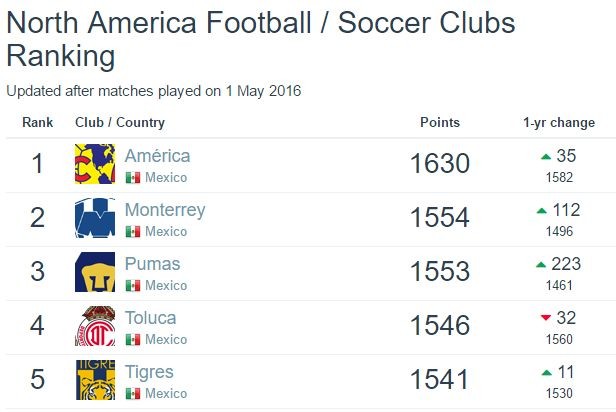Image resolution: width=616 pixels, height=412 pixels.
Task: Click the Monterrey club crest logo
Action: [95, 218]
